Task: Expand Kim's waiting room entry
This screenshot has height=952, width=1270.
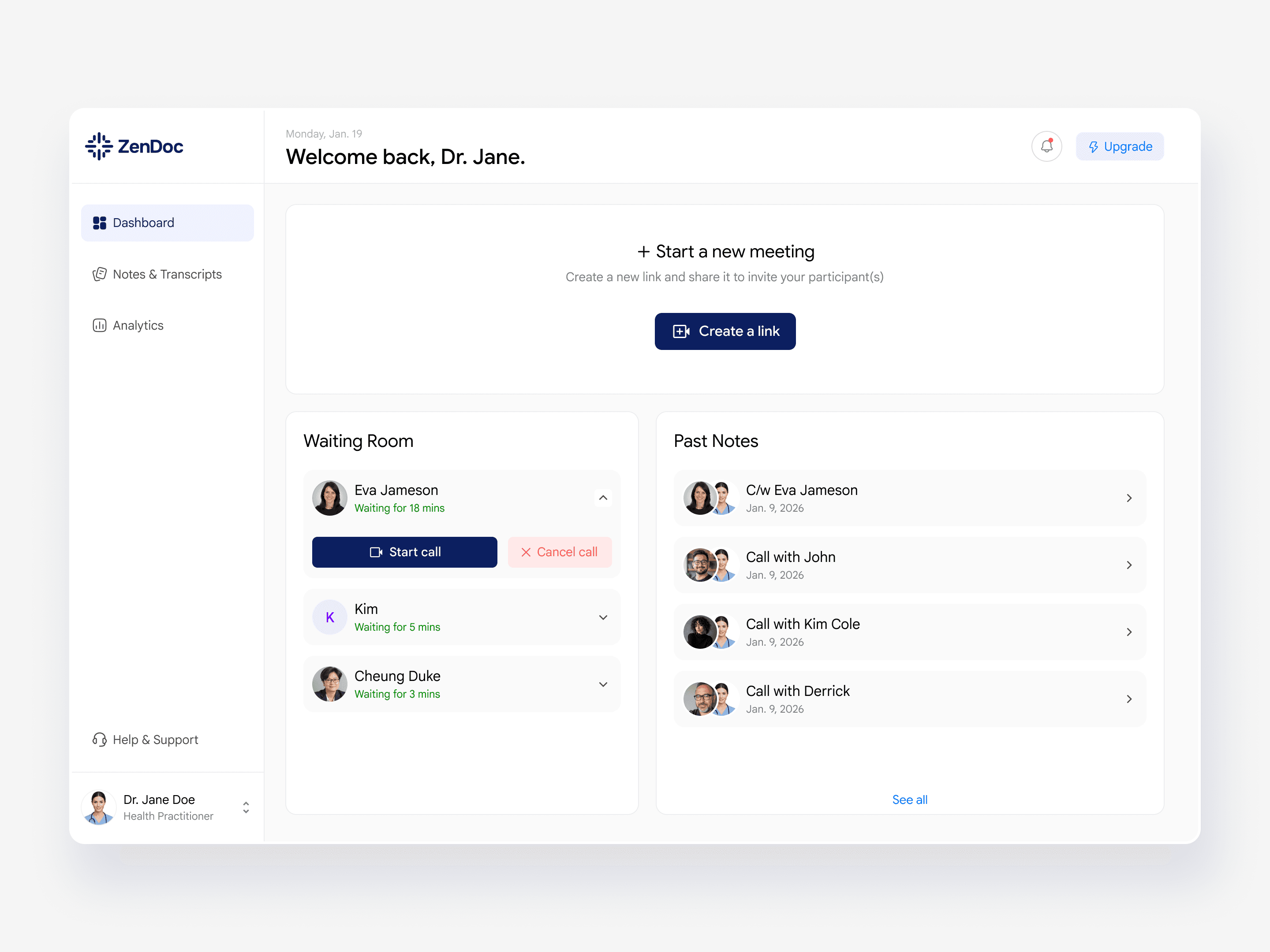Action: [x=603, y=617]
